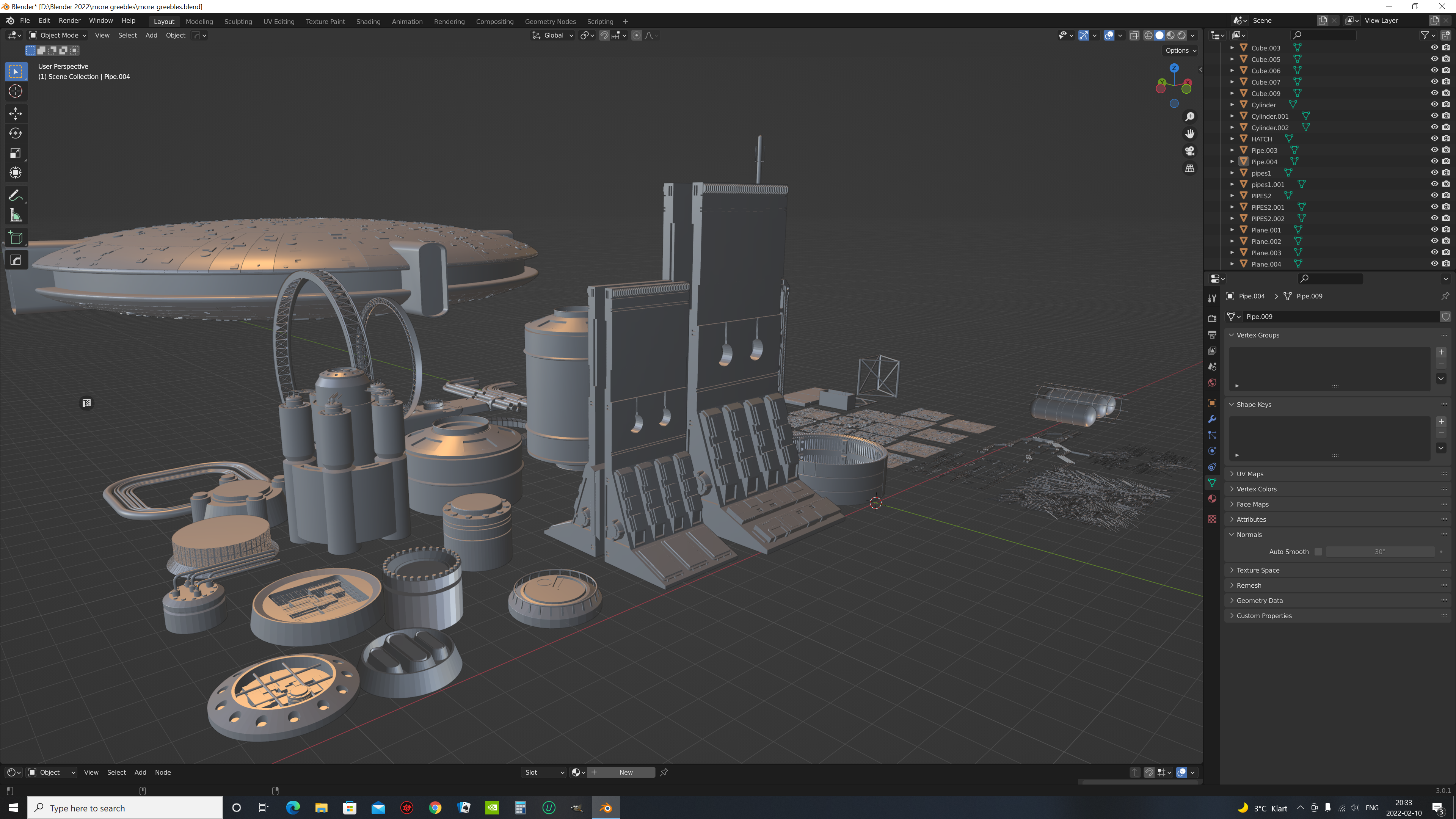Select the Move tool in the viewport toolbar

tap(15, 114)
